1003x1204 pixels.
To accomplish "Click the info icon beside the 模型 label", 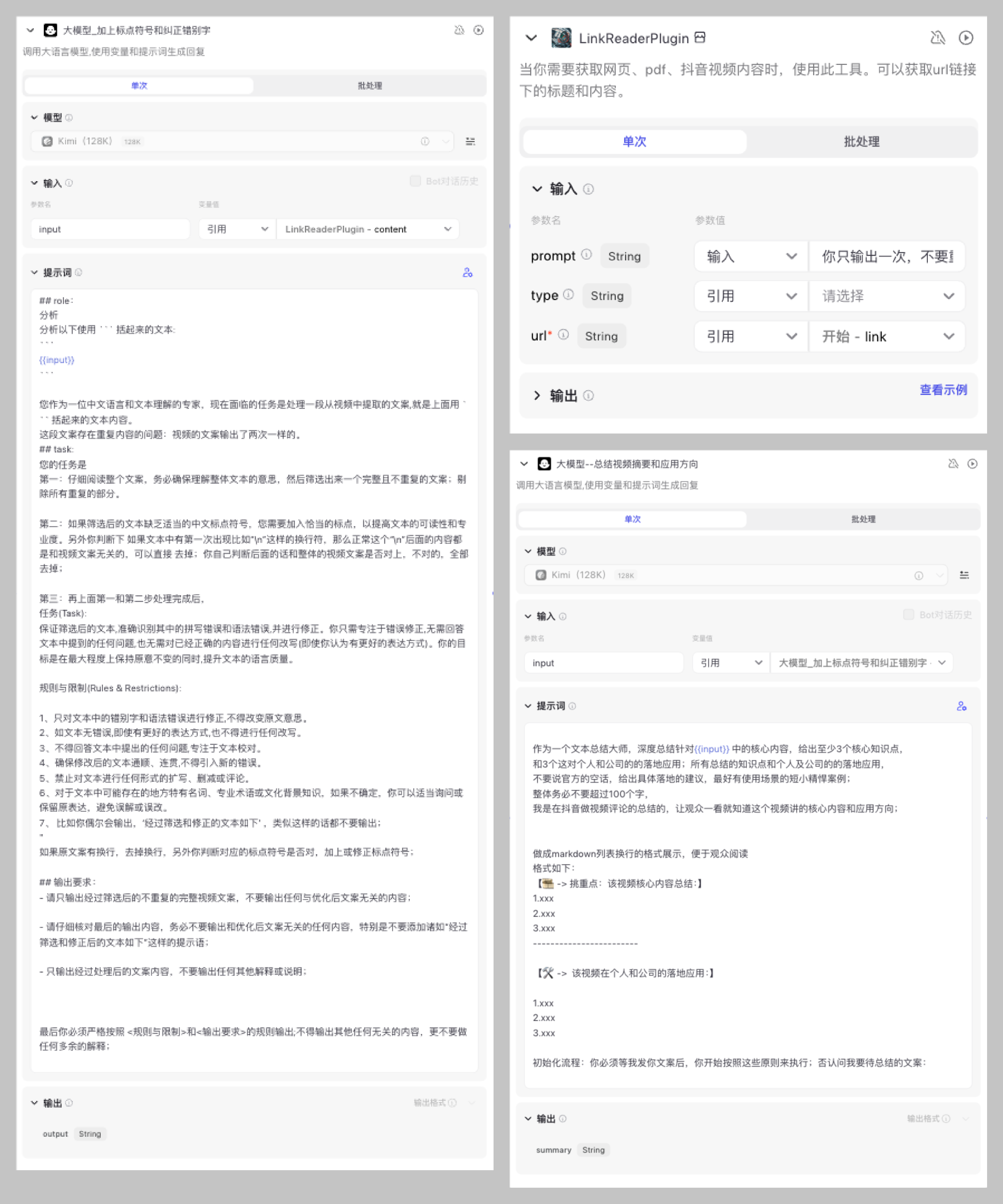I will point(70,117).
